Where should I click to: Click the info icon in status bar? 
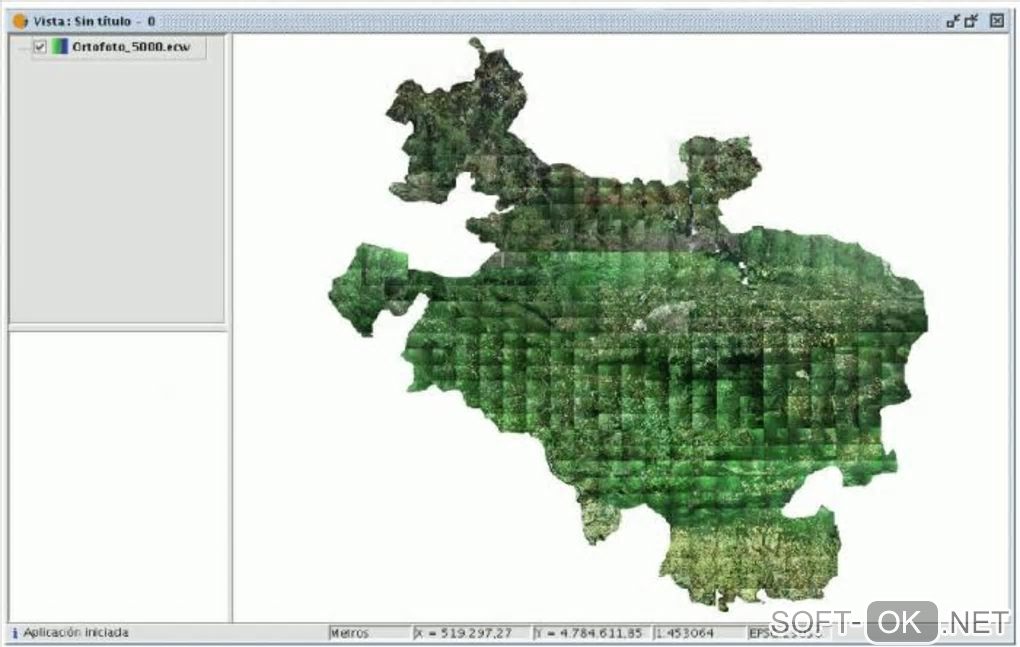pos(15,633)
